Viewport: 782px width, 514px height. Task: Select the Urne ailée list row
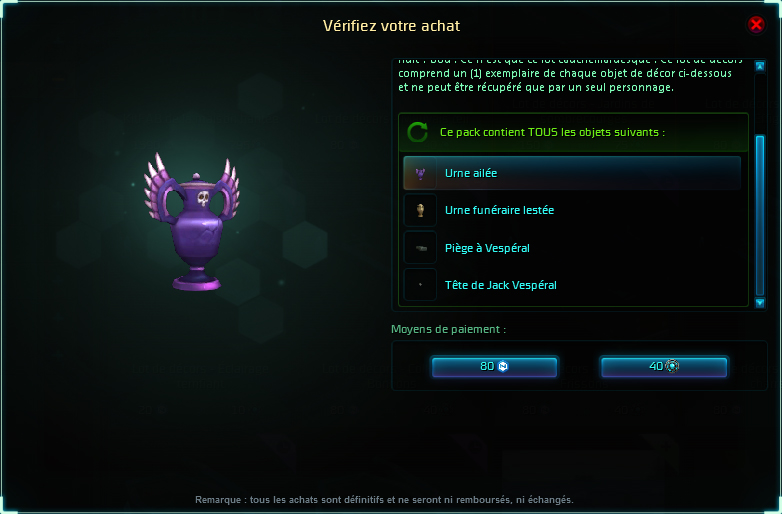[572, 173]
